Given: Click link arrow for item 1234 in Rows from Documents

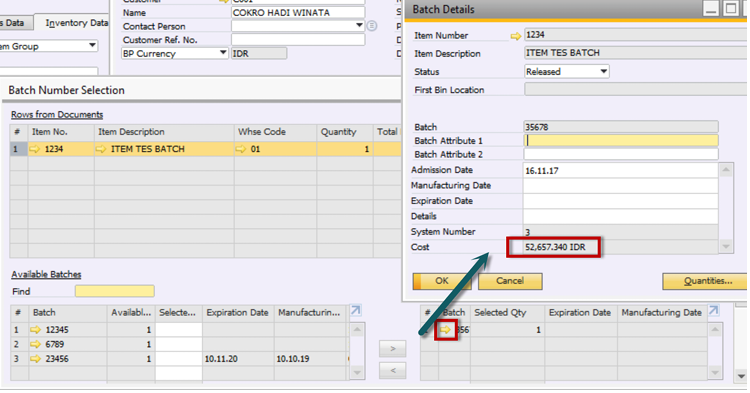Looking at the screenshot, I should [x=34, y=149].
